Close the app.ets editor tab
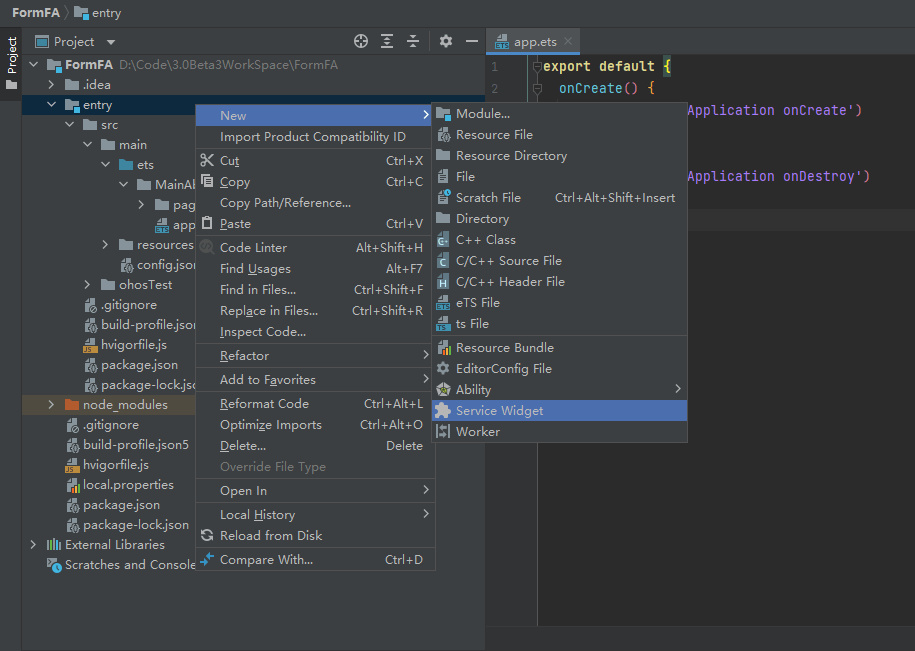The width and height of the screenshot is (915, 651). tap(568, 41)
